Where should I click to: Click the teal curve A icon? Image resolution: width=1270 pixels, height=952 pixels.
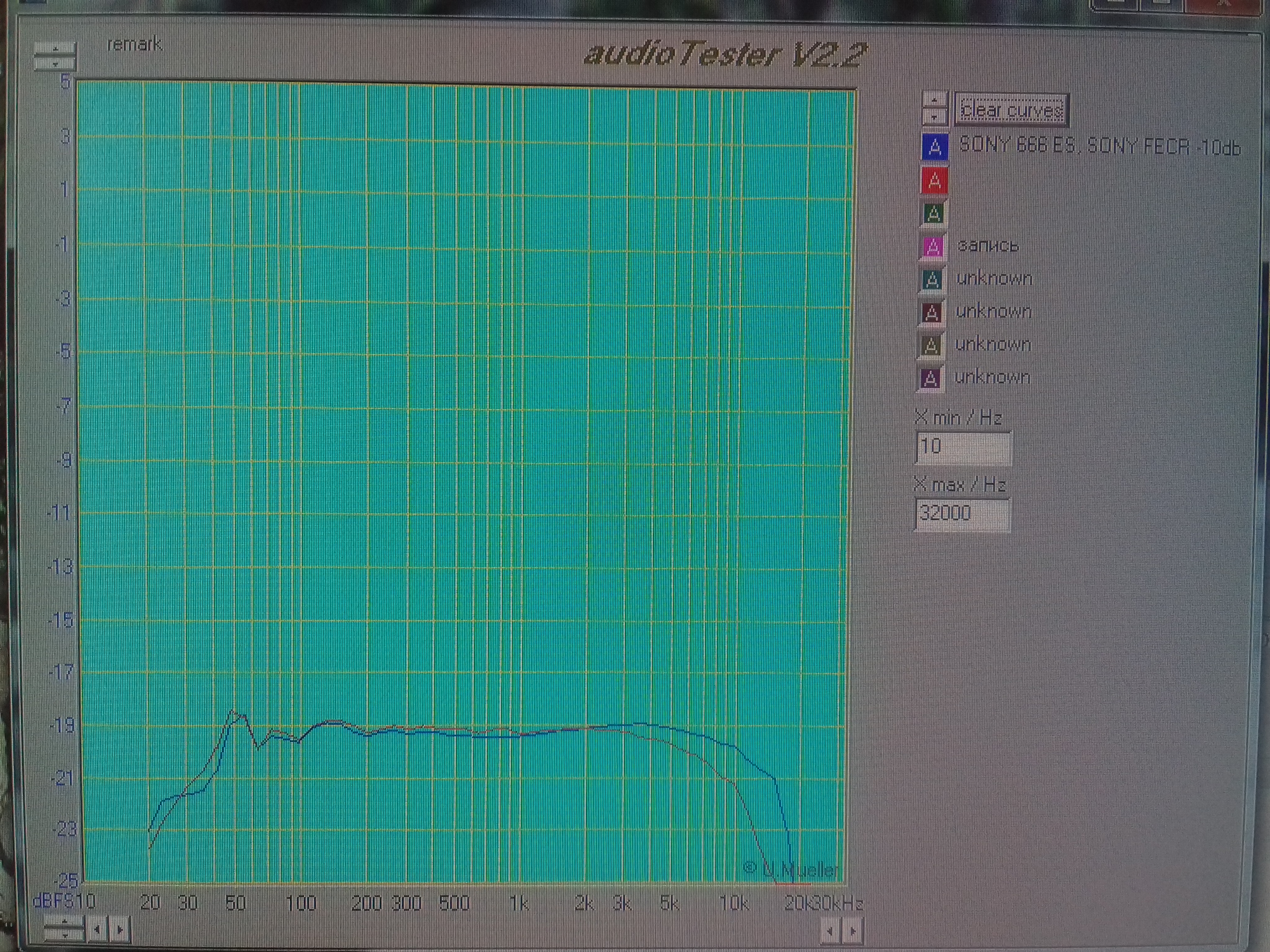click(x=932, y=280)
